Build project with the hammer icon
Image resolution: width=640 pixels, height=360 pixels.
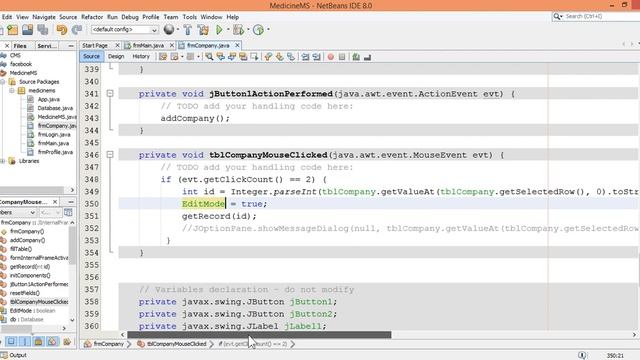[x=187, y=30]
